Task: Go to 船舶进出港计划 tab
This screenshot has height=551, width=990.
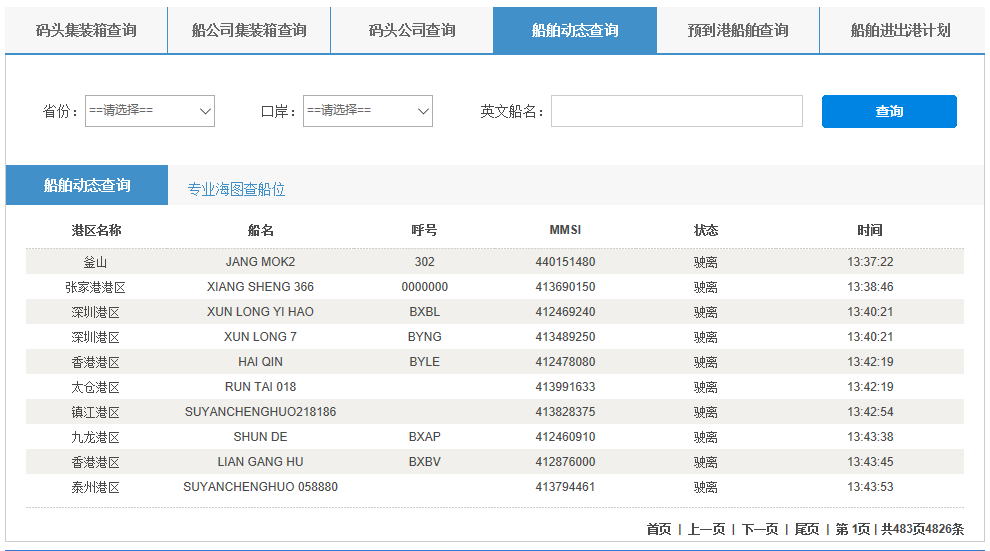Action: 901,30
